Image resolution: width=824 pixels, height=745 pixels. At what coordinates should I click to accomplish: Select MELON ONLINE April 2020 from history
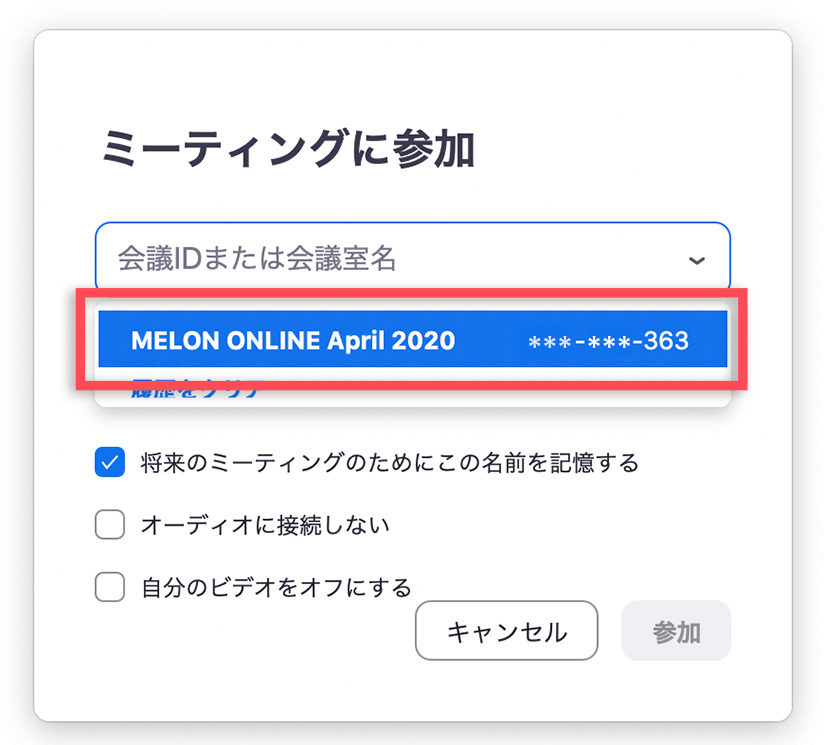pos(293,340)
